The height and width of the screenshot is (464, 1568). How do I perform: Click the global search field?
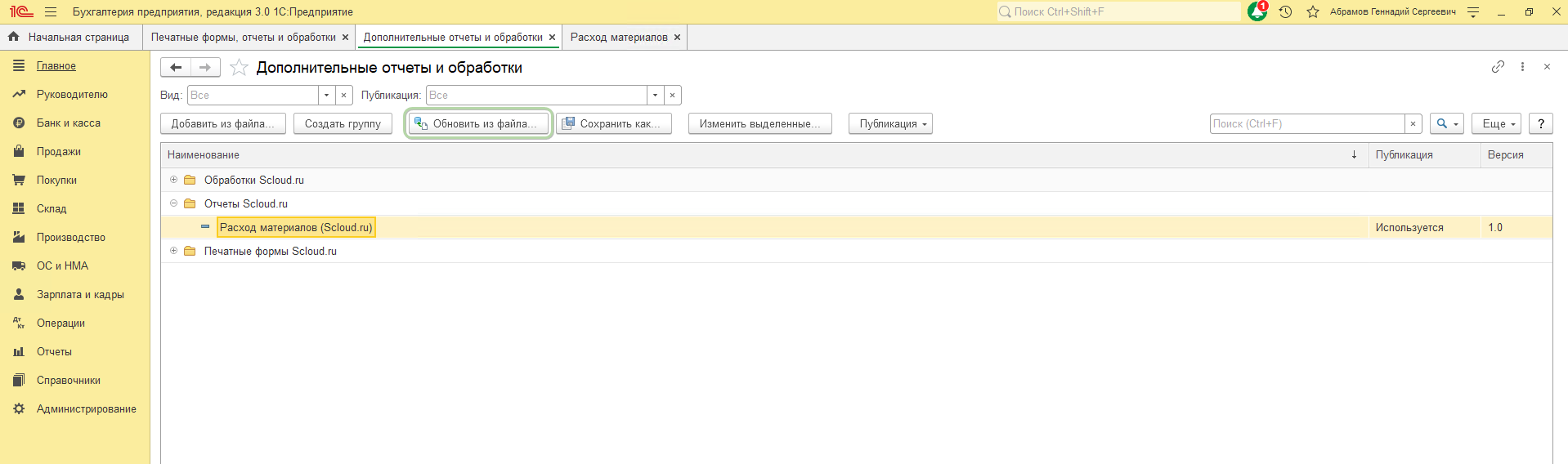pos(1118,11)
